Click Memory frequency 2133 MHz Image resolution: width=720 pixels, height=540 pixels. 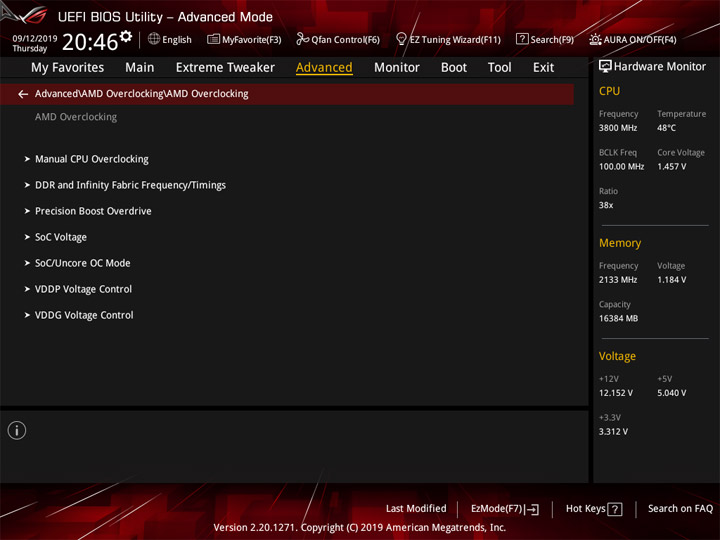(618, 280)
